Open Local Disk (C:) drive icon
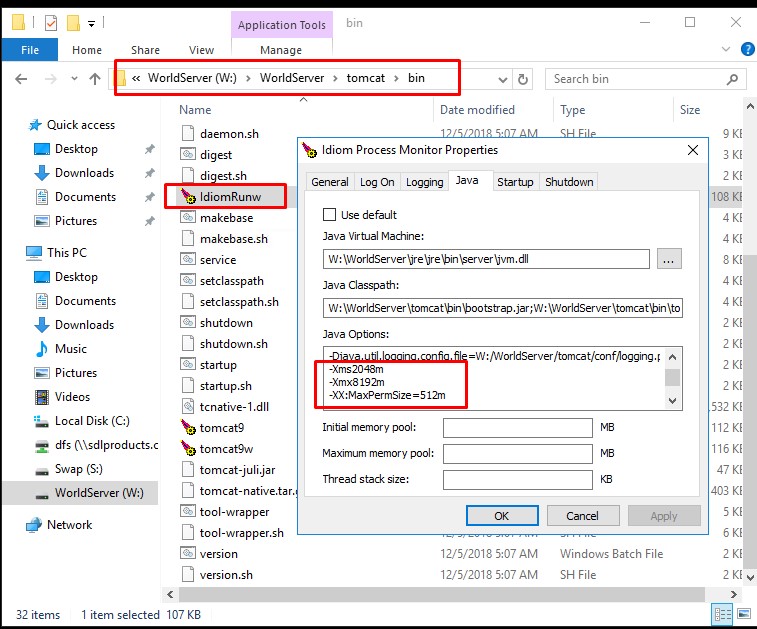 click(x=41, y=421)
